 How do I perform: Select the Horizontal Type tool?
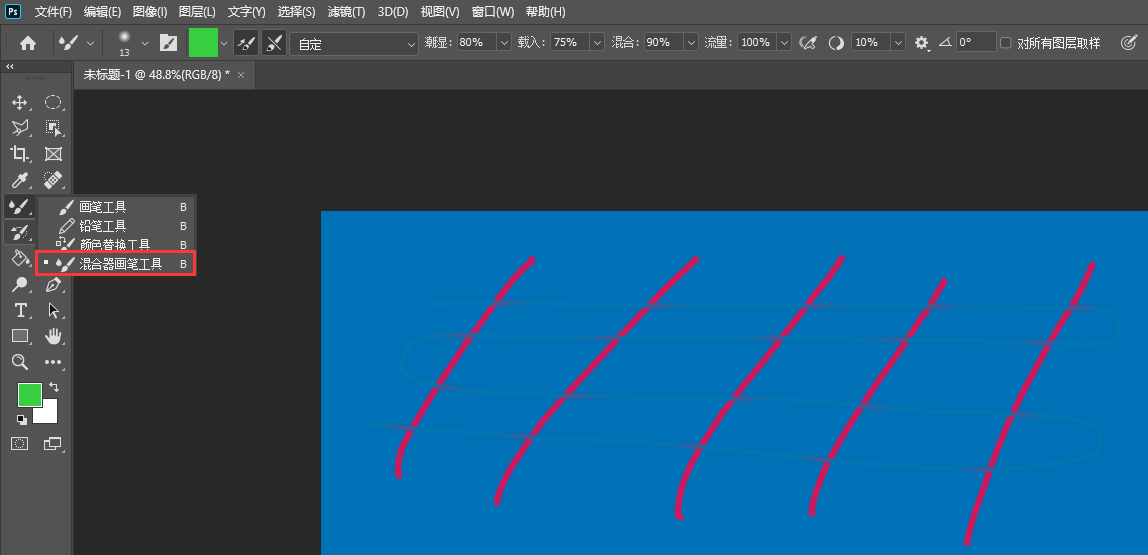point(20,310)
